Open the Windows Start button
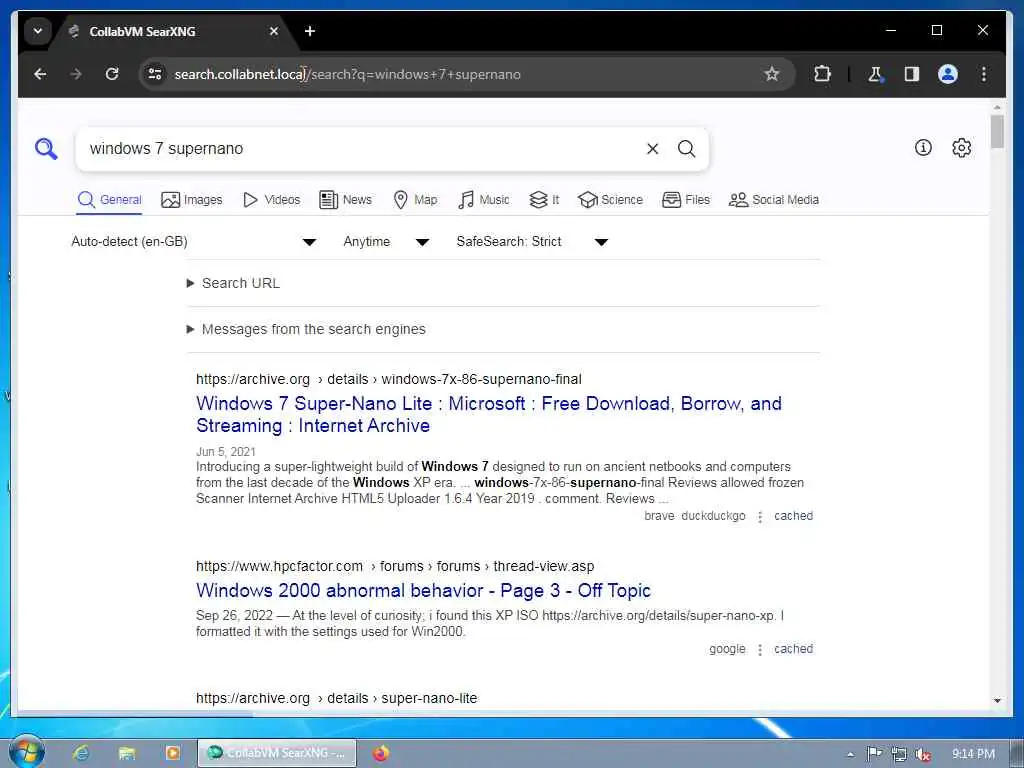 point(27,752)
